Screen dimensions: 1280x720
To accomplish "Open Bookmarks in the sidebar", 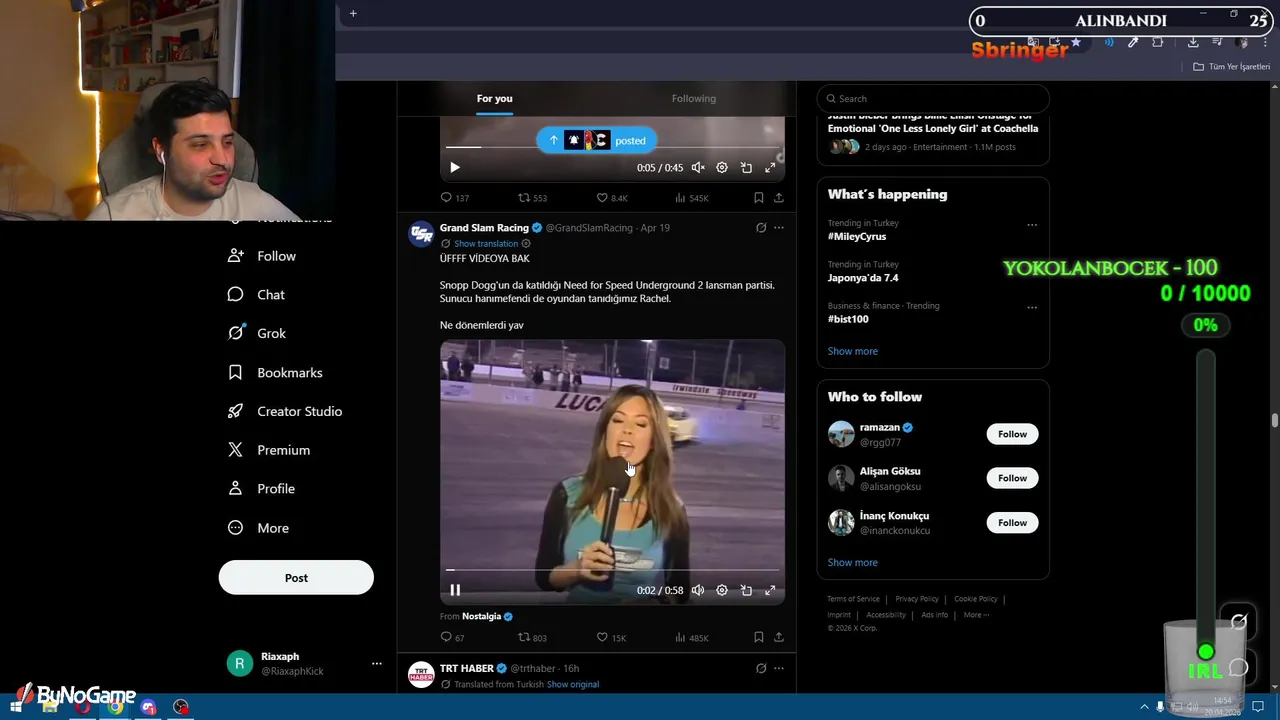I will click(275, 373).
